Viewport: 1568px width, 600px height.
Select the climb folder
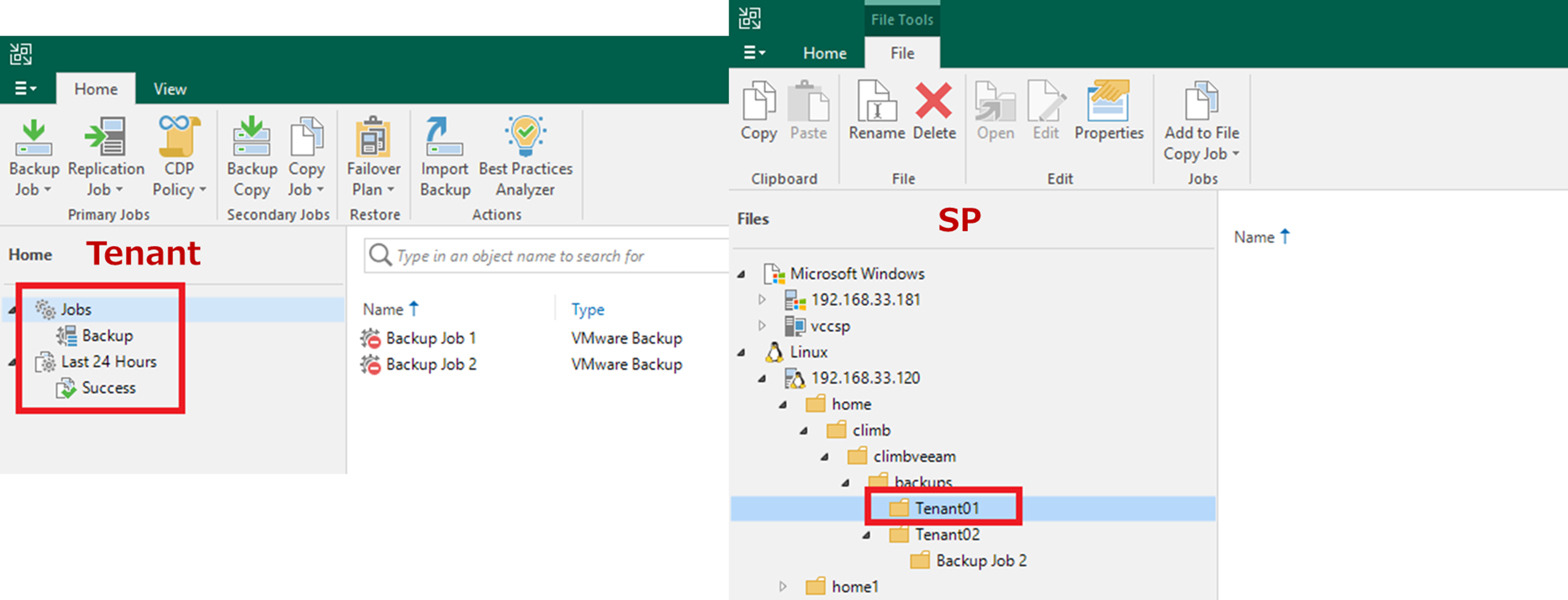pyautogui.click(x=859, y=430)
